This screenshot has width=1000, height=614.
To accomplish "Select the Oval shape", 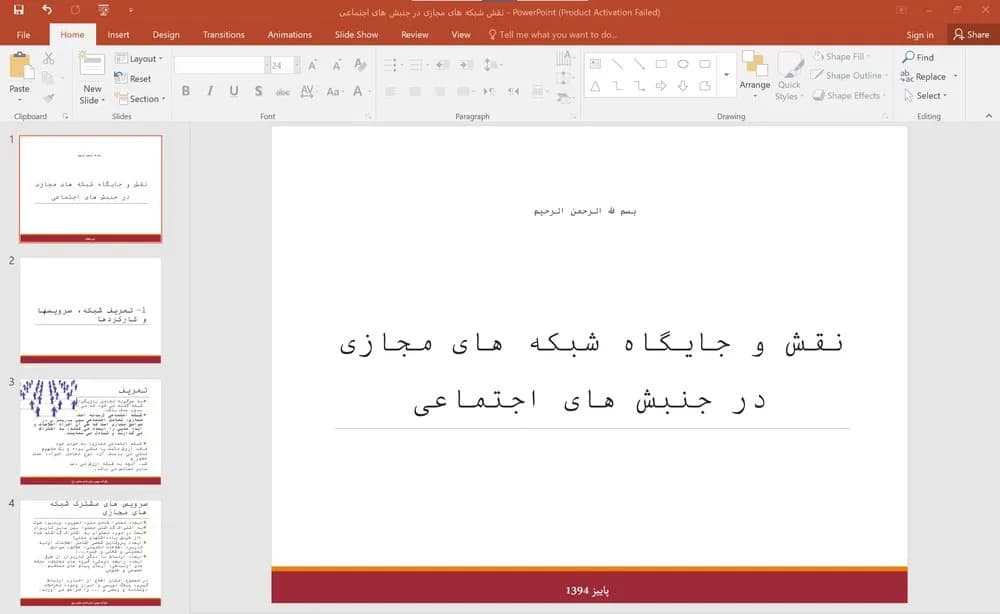I will [683, 64].
